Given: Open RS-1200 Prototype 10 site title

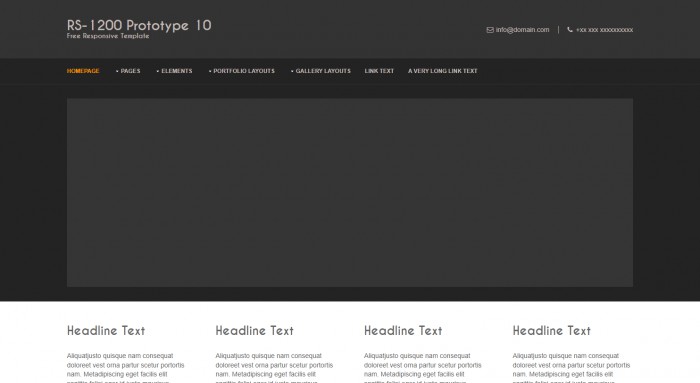Looking at the screenshot, I should point(139,25).
